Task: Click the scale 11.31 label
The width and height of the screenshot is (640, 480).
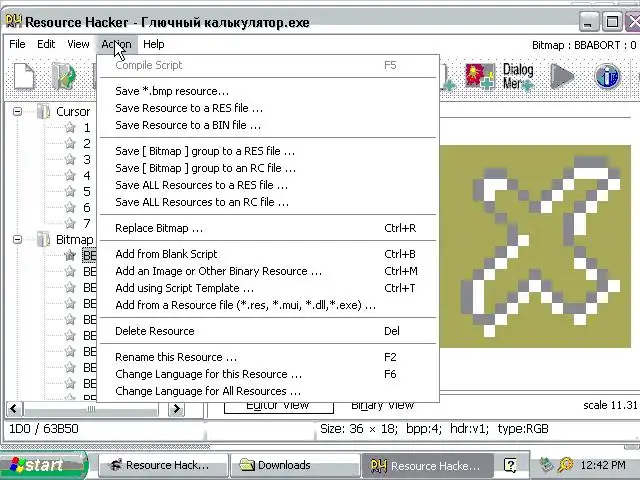Action: point(610,405)
